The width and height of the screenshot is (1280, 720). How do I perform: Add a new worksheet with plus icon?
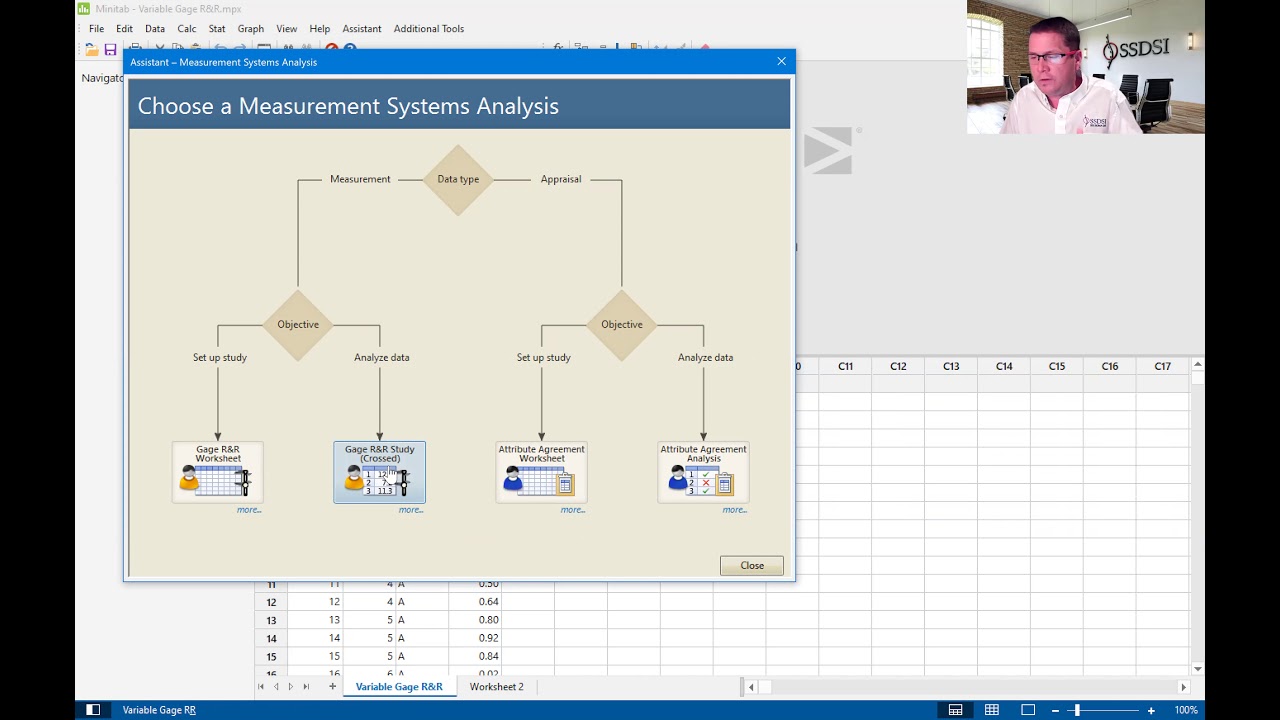click(x=333, y=687)
